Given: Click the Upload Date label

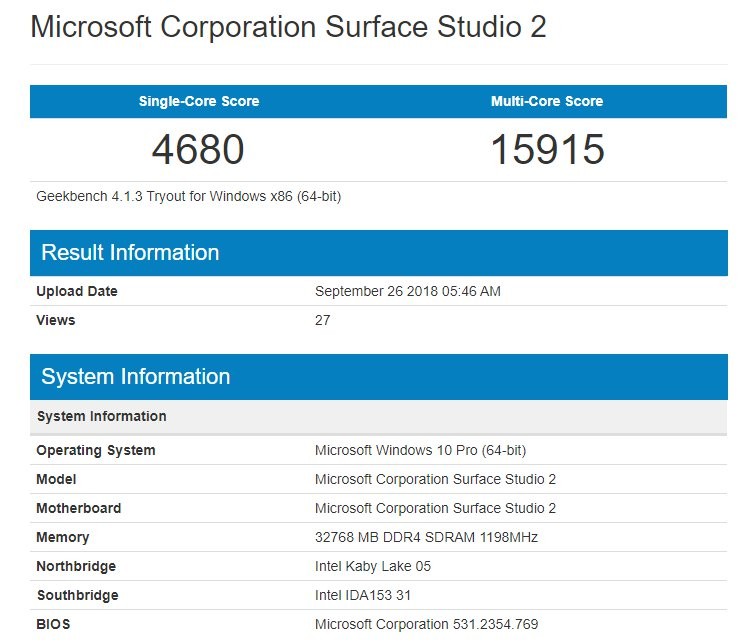Looking at the screenshot, I should pos(77,291).
